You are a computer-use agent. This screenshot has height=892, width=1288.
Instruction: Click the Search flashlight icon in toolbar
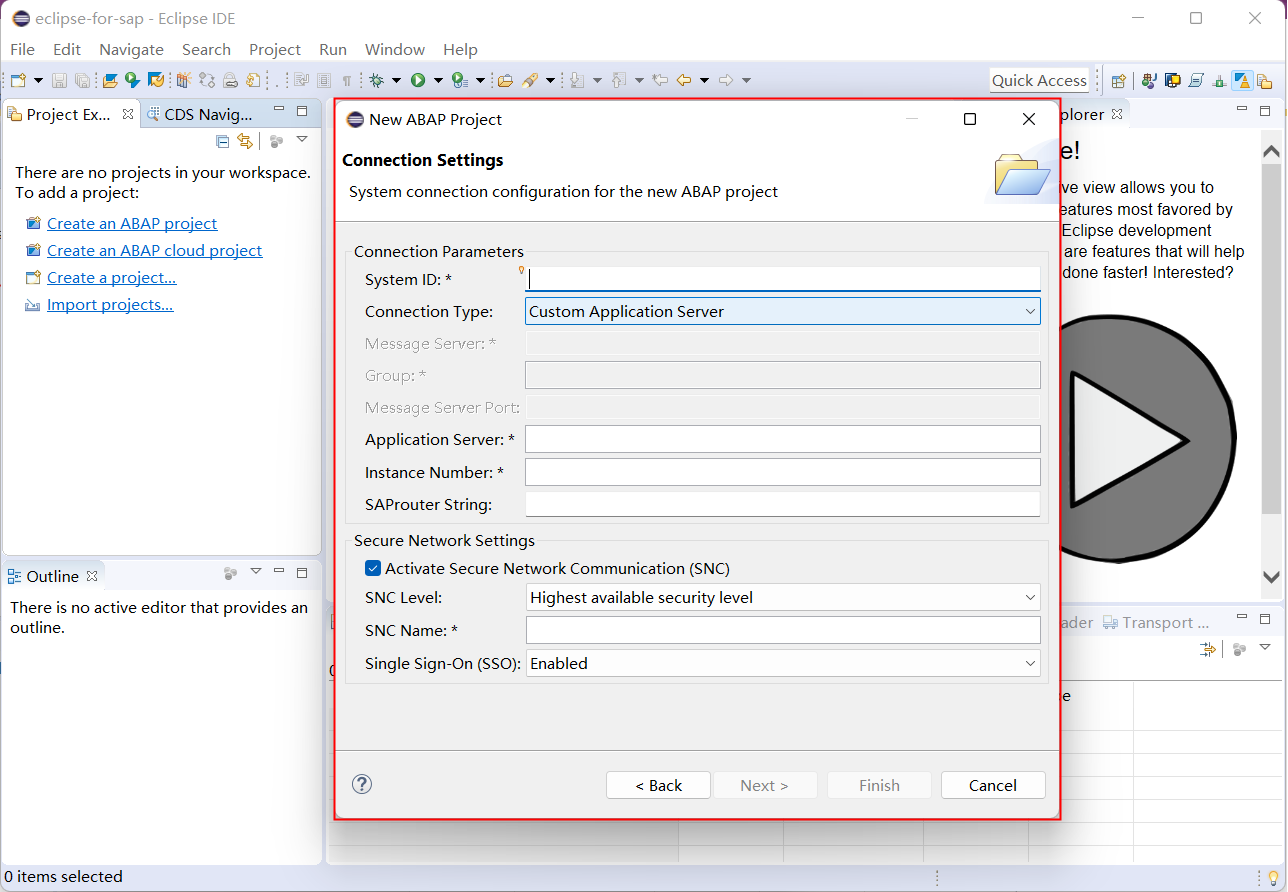tap(530, 80)
